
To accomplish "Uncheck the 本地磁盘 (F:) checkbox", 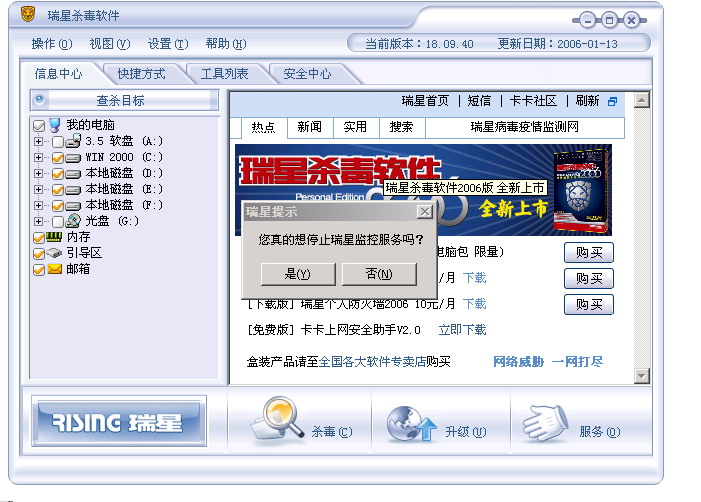I will [x=58, y=206].
